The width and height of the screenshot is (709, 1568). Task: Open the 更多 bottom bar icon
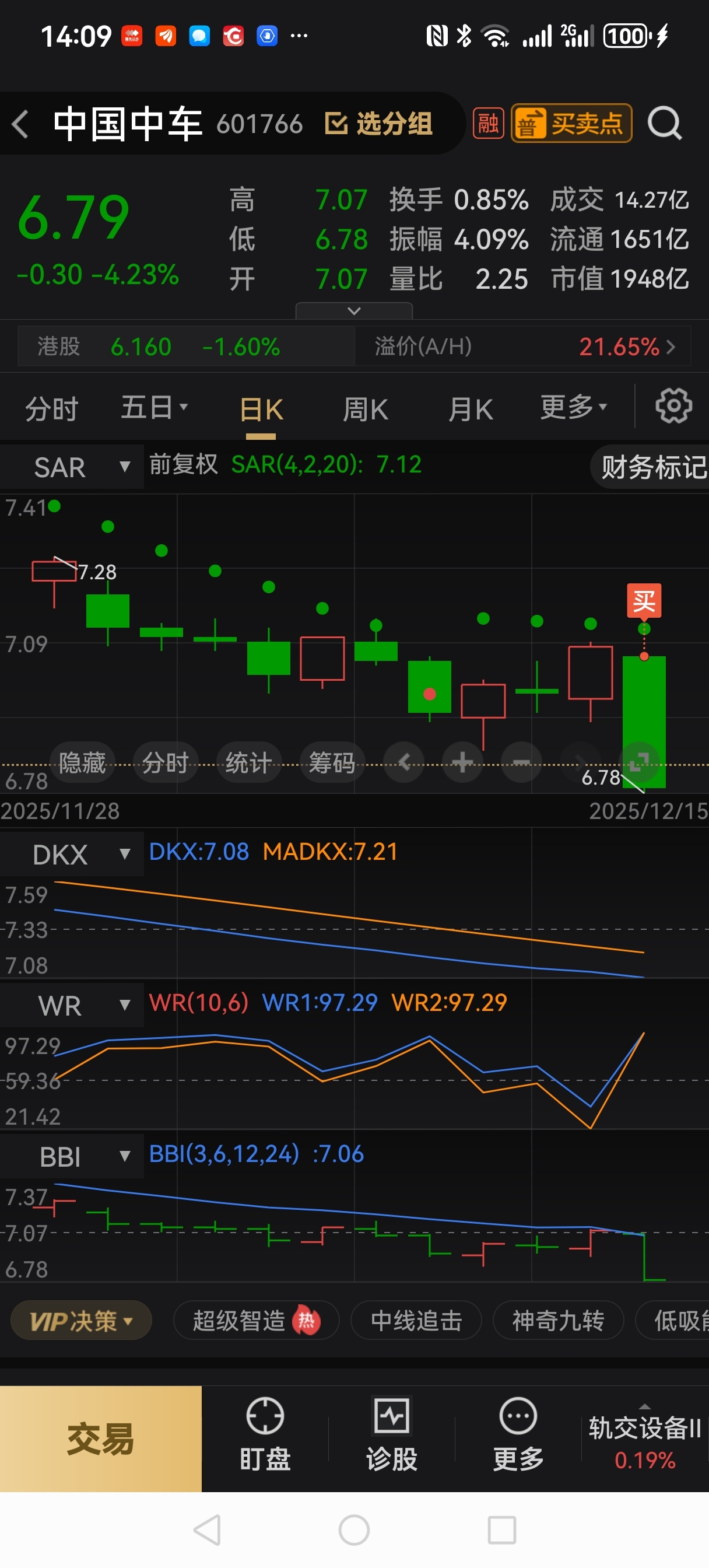click(x=518, y=1434)
